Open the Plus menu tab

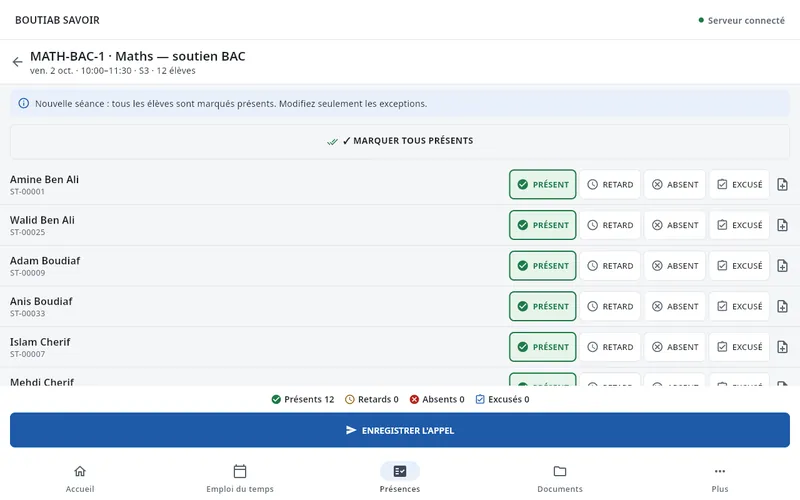720,478
